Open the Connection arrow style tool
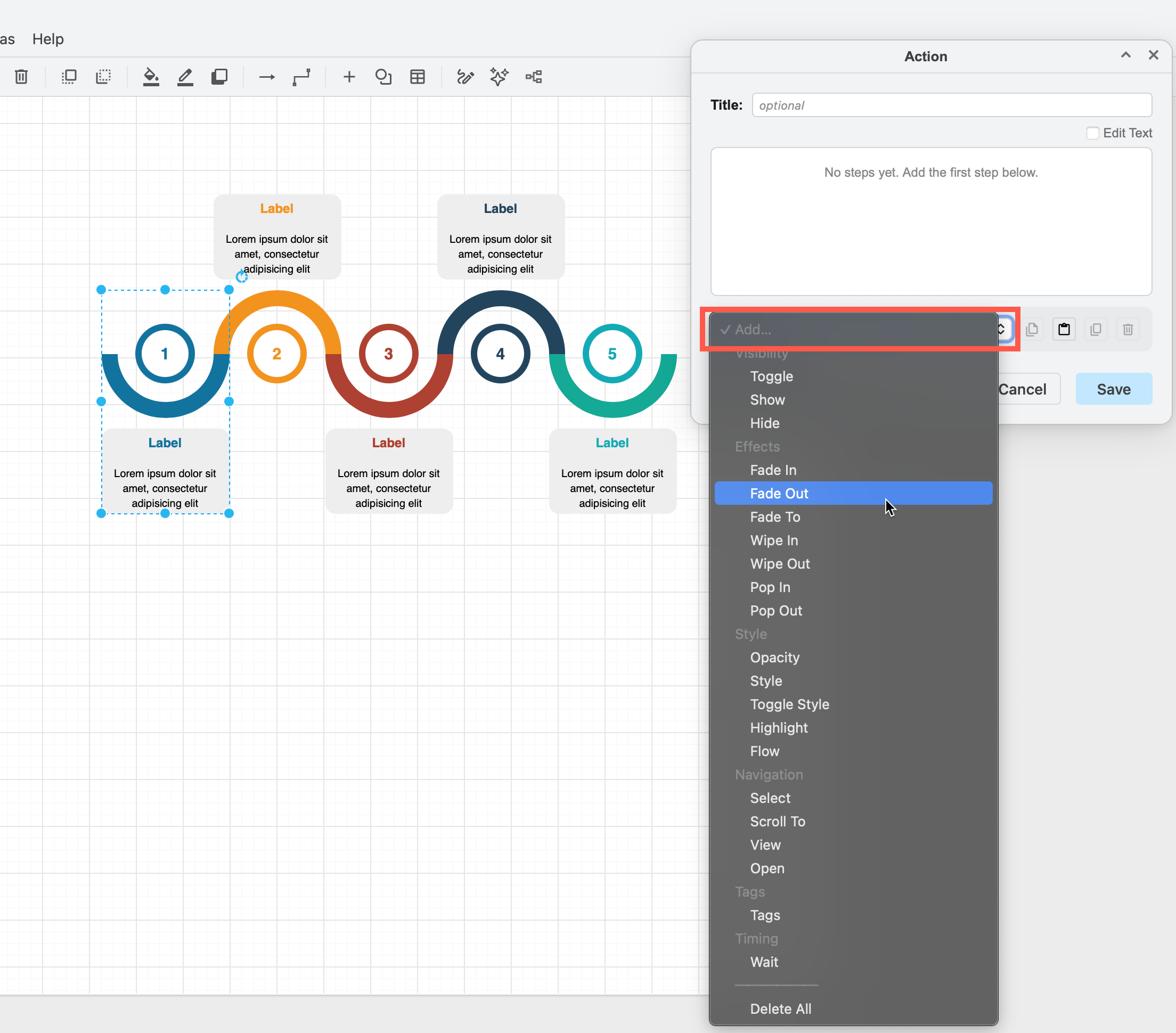The width and height of the screenshot is (1176, 1033). (267, 77)
